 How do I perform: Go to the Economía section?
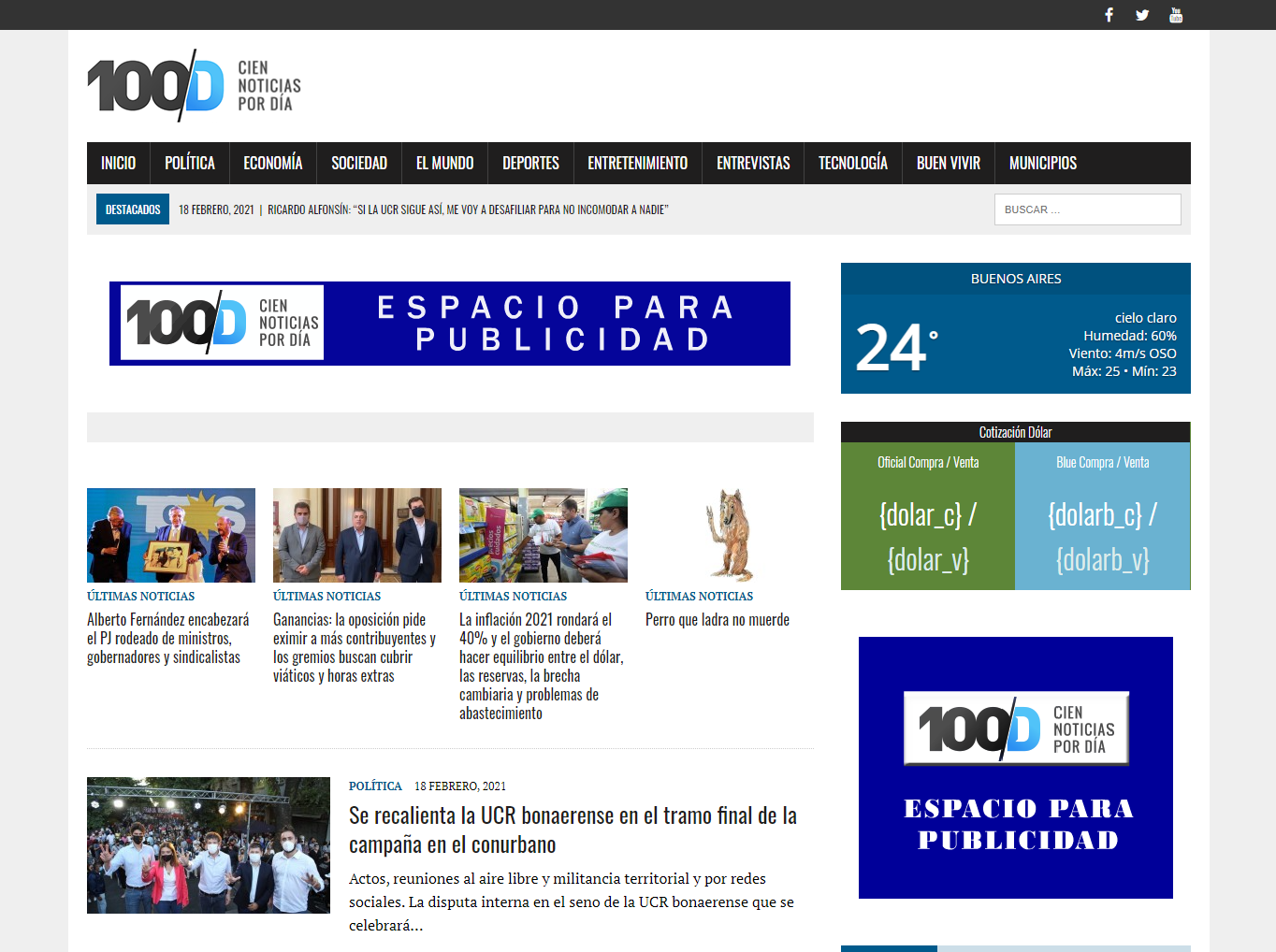(272, 163)
